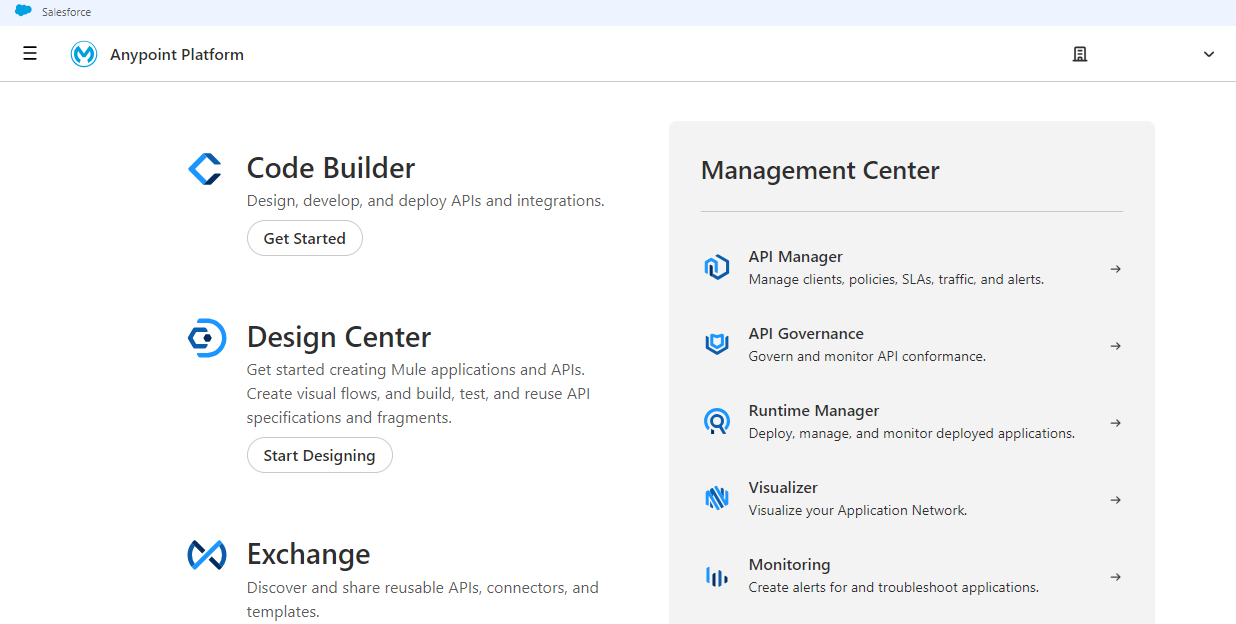This screenshot has width=1236, height=624.
Task: Click "Manage clients, policies, SLAs, traffic, and alerts."
Action: click(x=896, y=280)
